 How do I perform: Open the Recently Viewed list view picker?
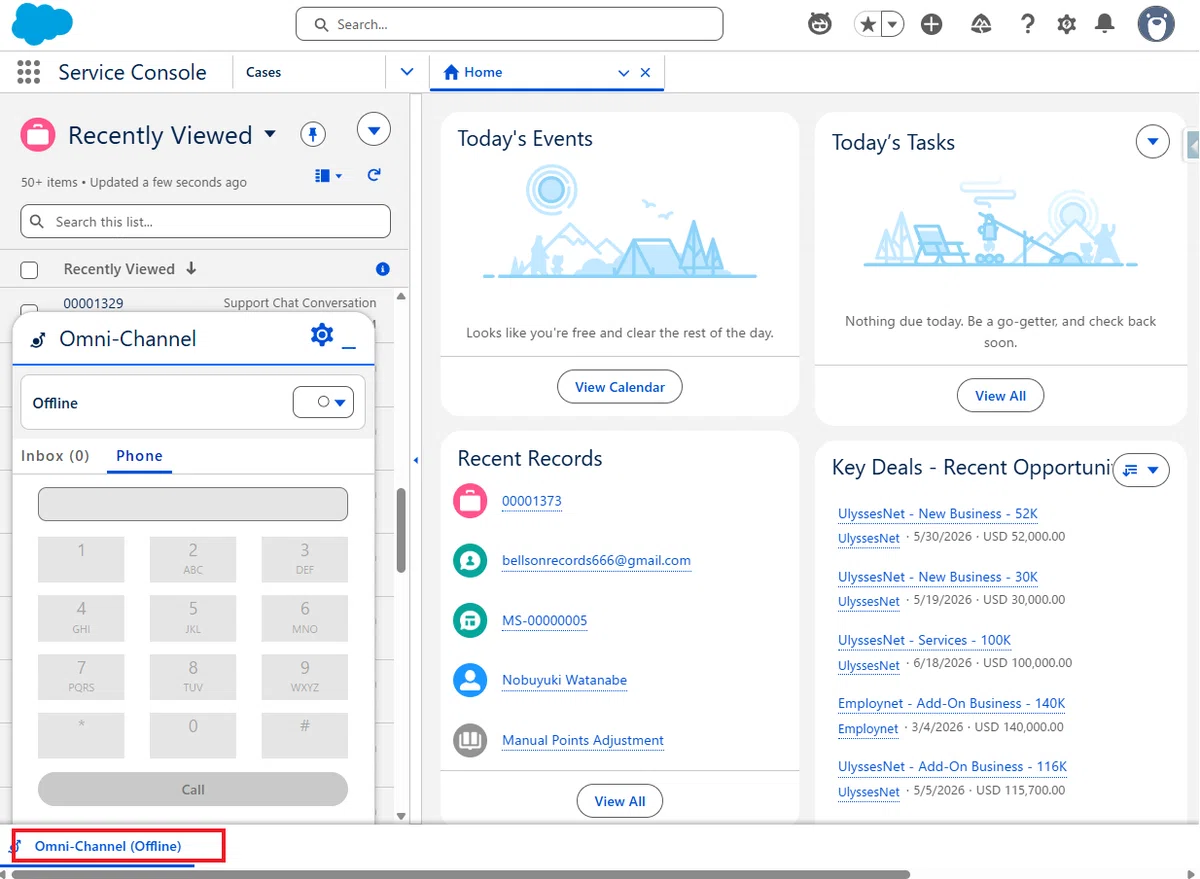(x=270, y=135)
